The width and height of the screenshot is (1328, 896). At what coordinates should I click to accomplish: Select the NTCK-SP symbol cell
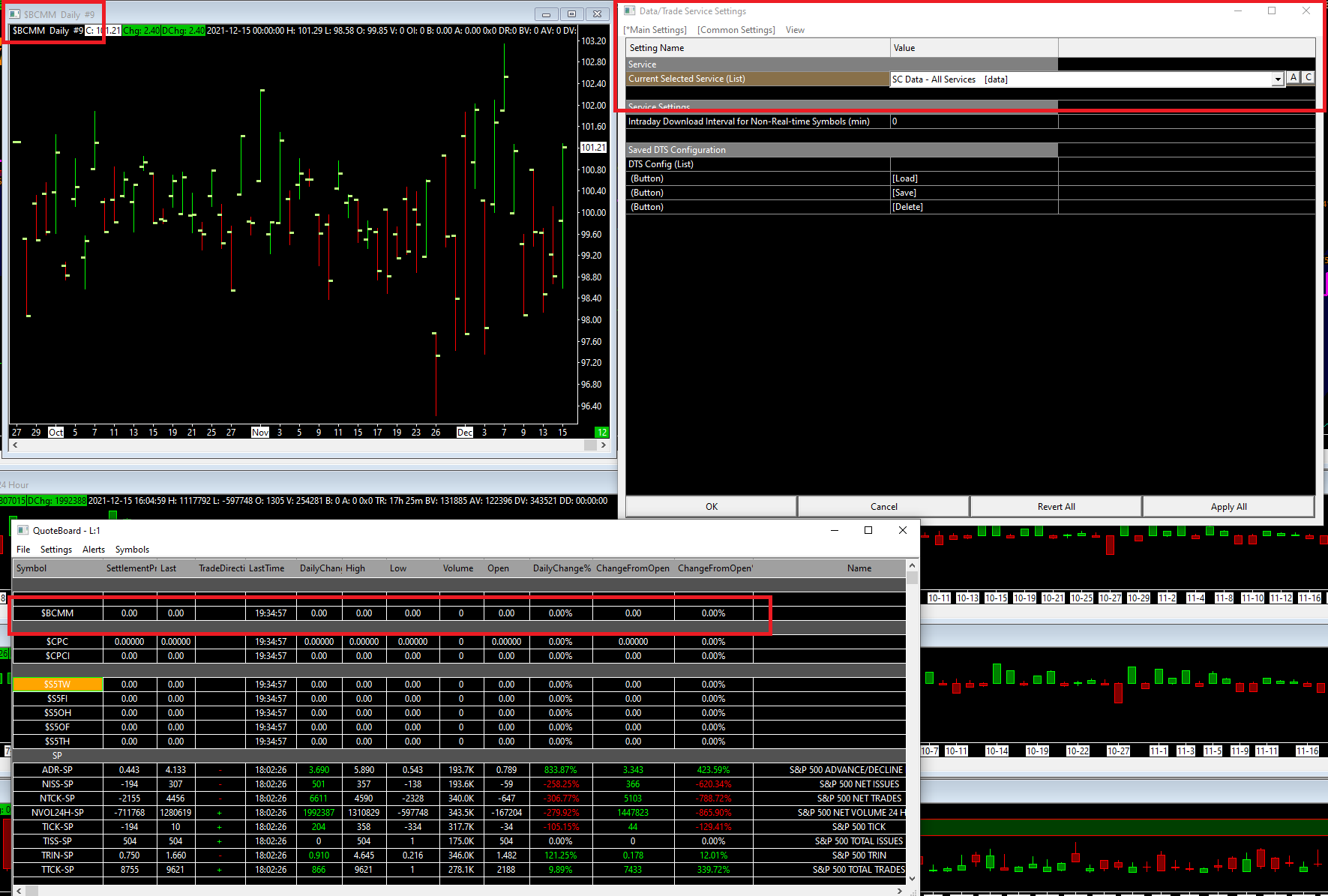[x=58, y=799]
